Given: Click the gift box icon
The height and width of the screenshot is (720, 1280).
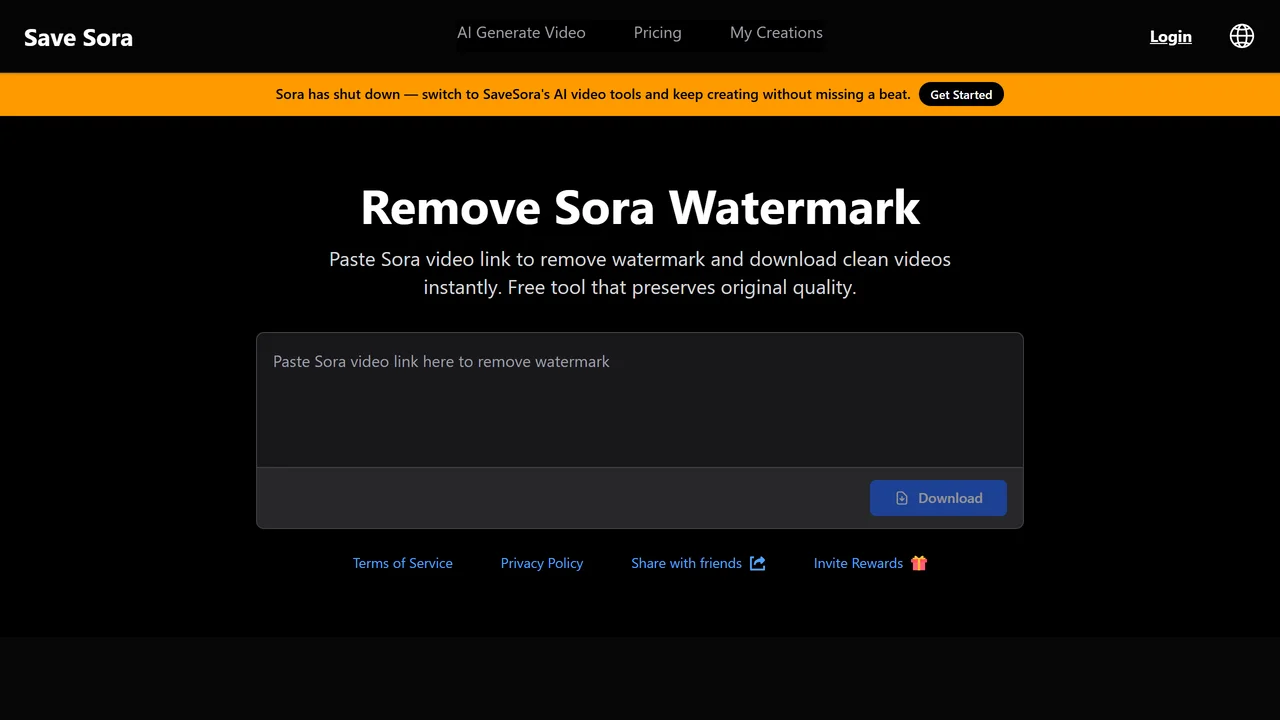Looking at the screenshot, I should tap(919, 563).
